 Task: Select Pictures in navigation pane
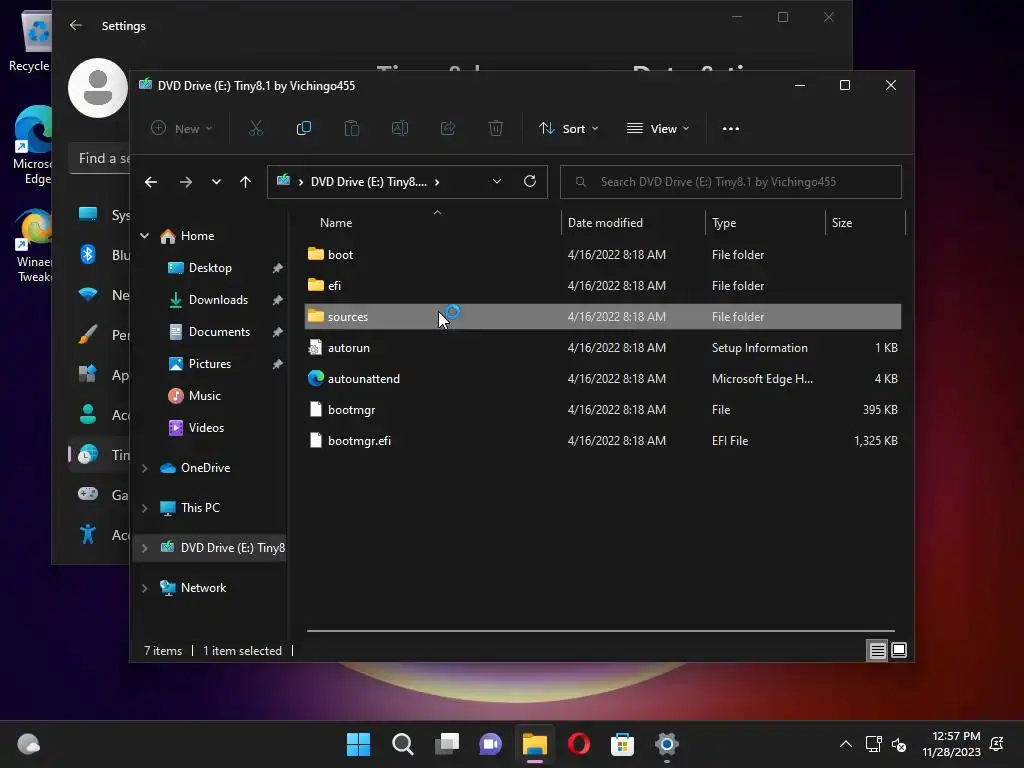coord(210,364)
